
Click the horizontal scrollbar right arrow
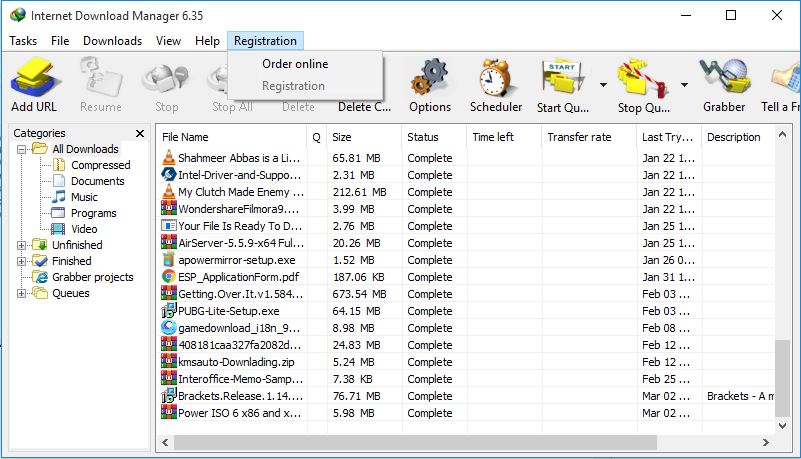point(766,442)
